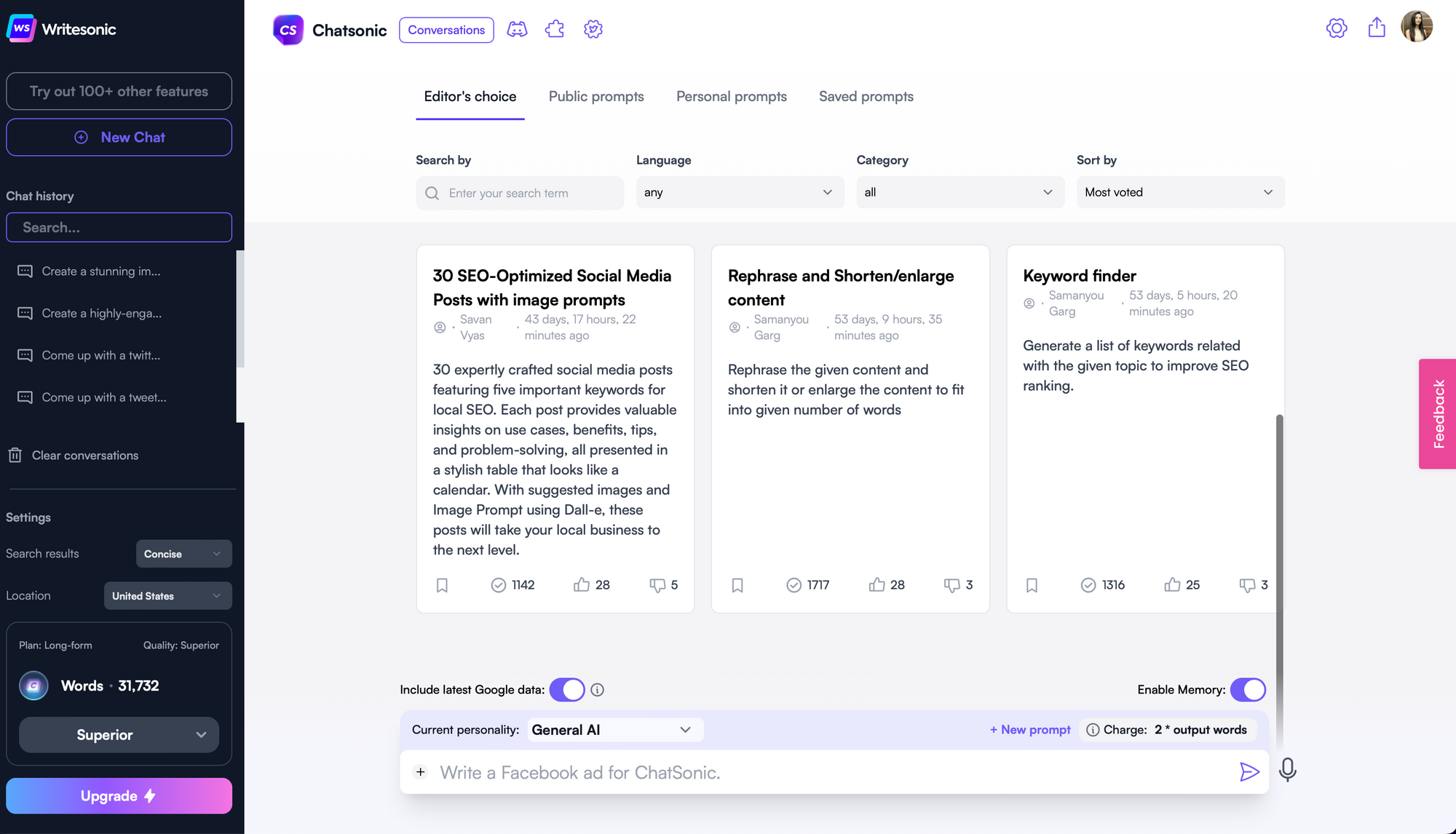Click the extensions/plugins icon in toolbar
This screenshot has width=1456, height=834.
555,29
